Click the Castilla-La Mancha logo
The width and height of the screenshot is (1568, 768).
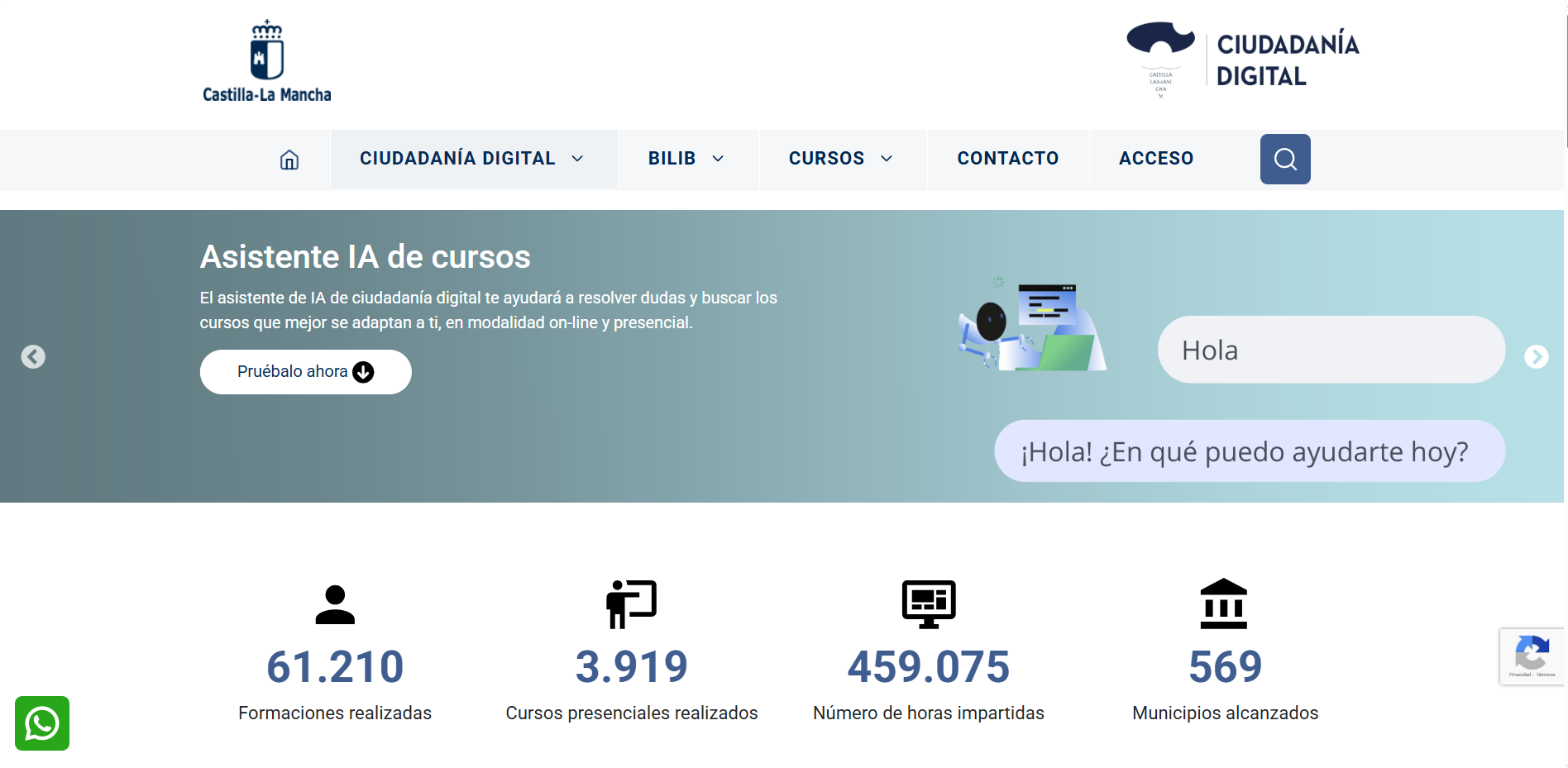coord(266,62)
